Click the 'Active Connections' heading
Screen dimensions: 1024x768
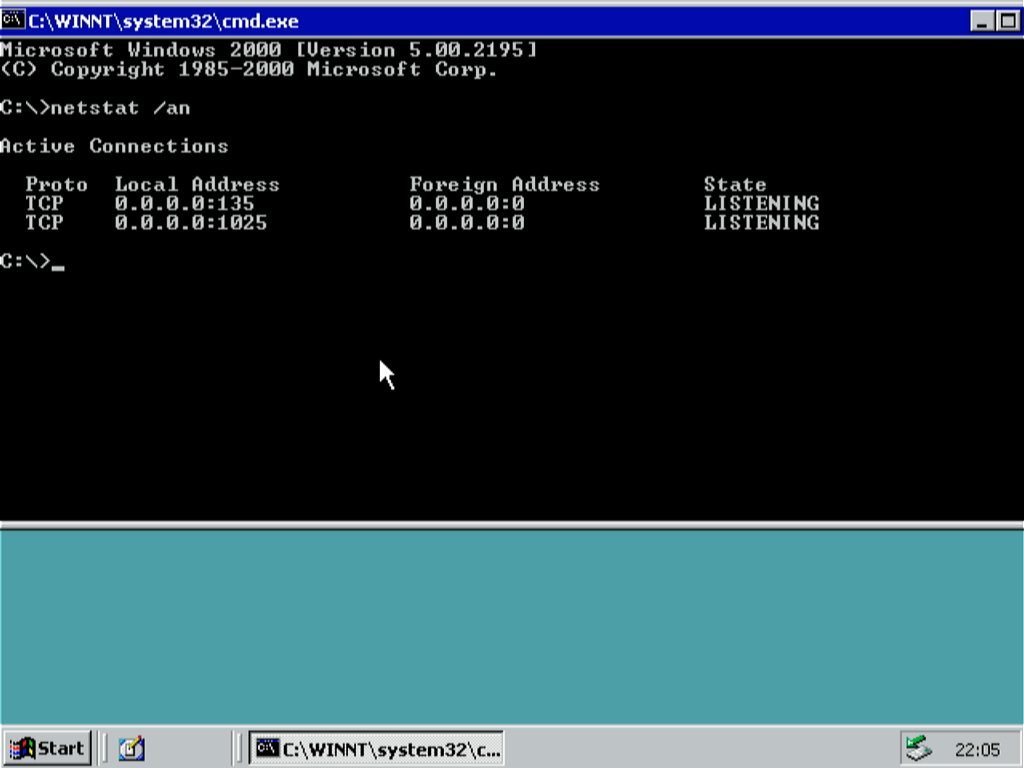point(114,146)
